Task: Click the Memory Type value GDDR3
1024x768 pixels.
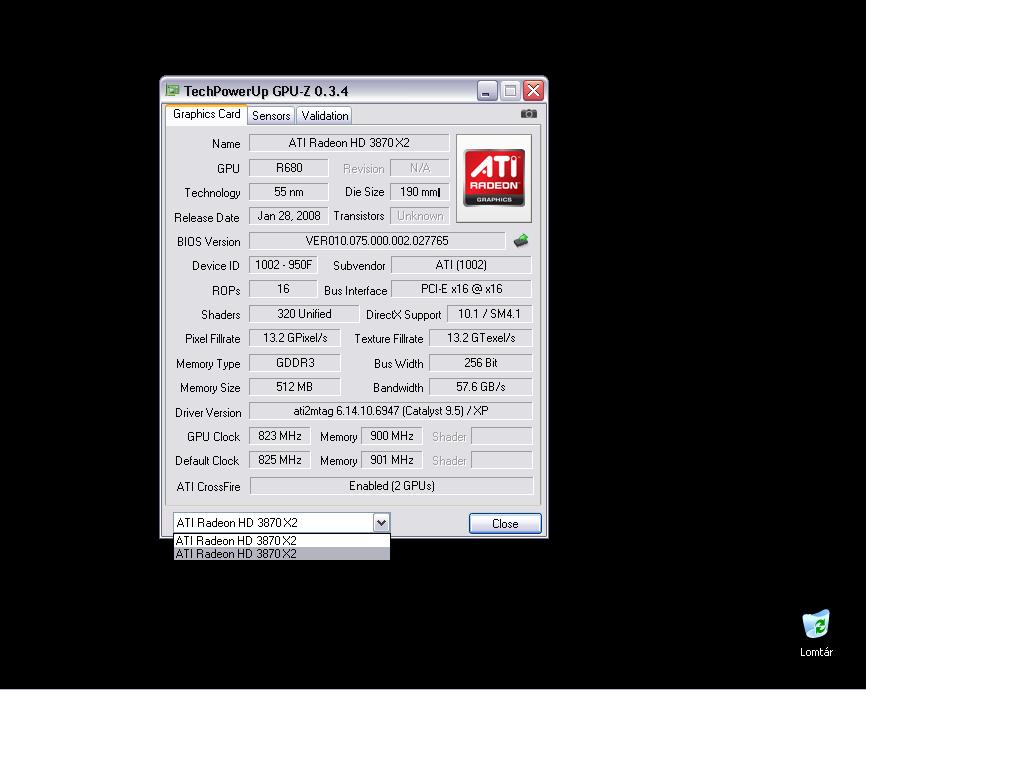Action: tap(295, 363)
